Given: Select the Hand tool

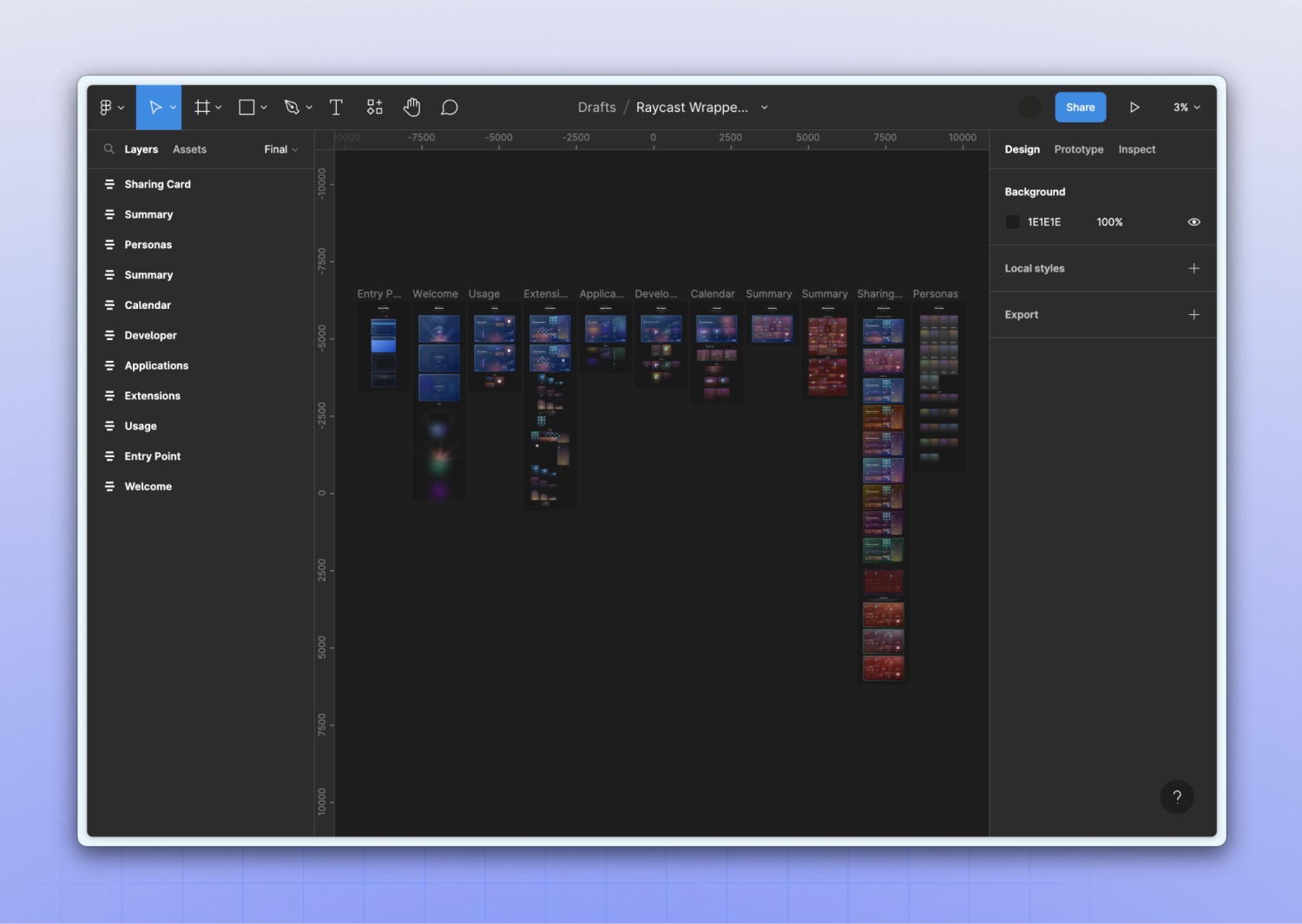Looking at the screenshot, I should (412, 108).
